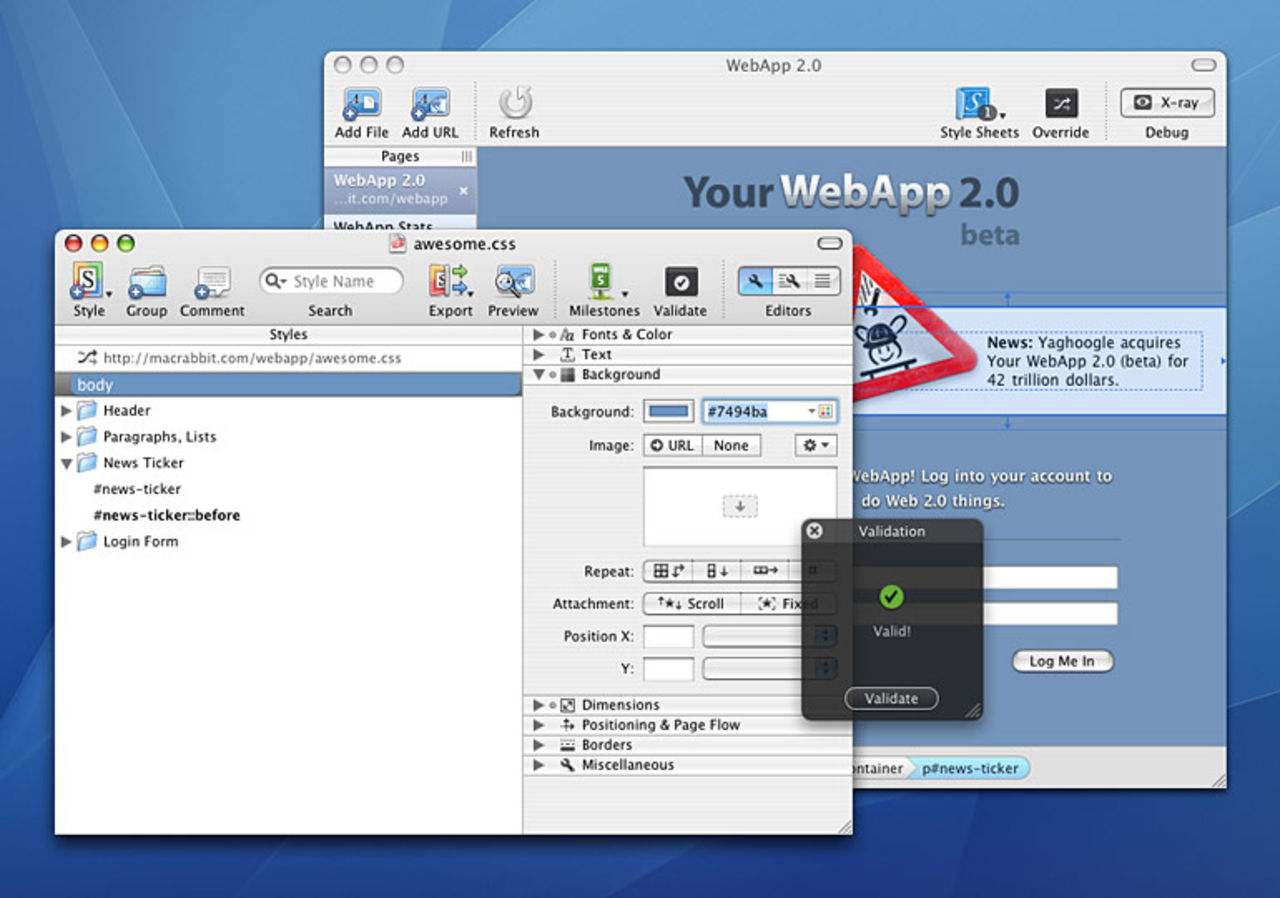The height and width of the screenshot is (898, 1280).
Task: Select the #news-ticker style item
Action: (x=137, y=489)
